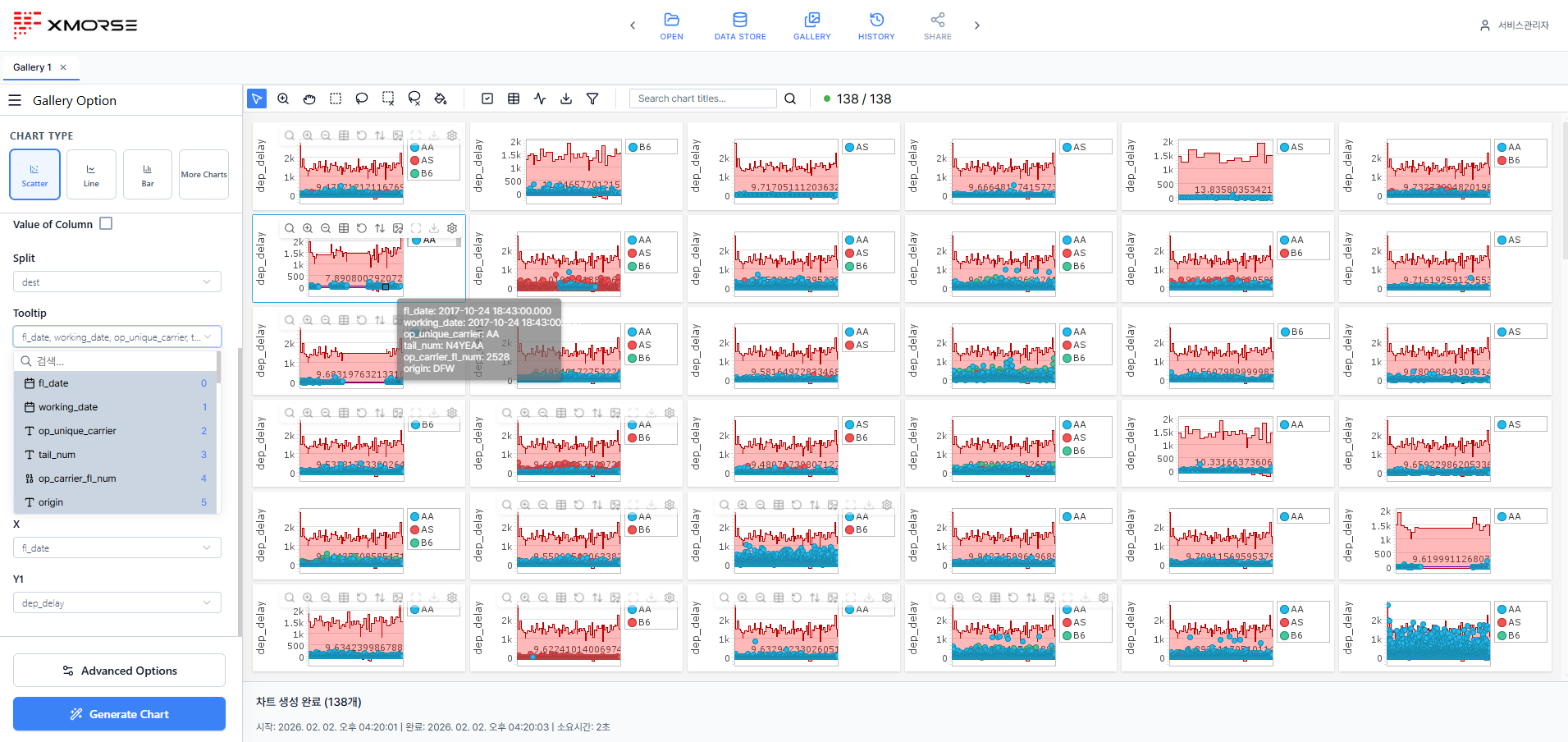Click the pulse line toolbar icon
1568x742 pixels.
pos(540,98)
